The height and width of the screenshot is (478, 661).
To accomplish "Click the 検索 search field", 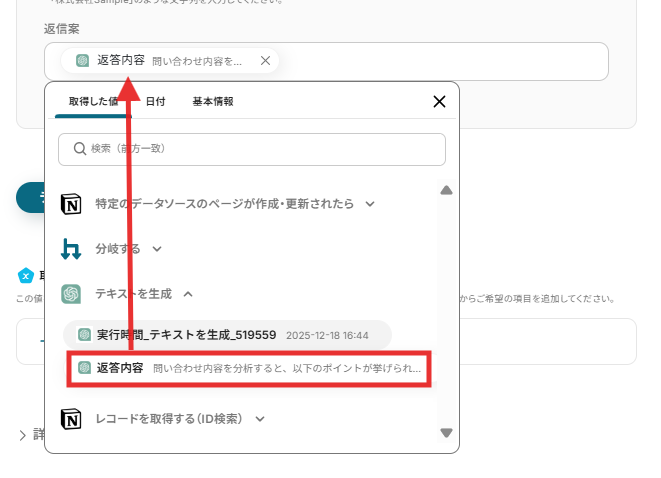I will [x=252, y=149].
